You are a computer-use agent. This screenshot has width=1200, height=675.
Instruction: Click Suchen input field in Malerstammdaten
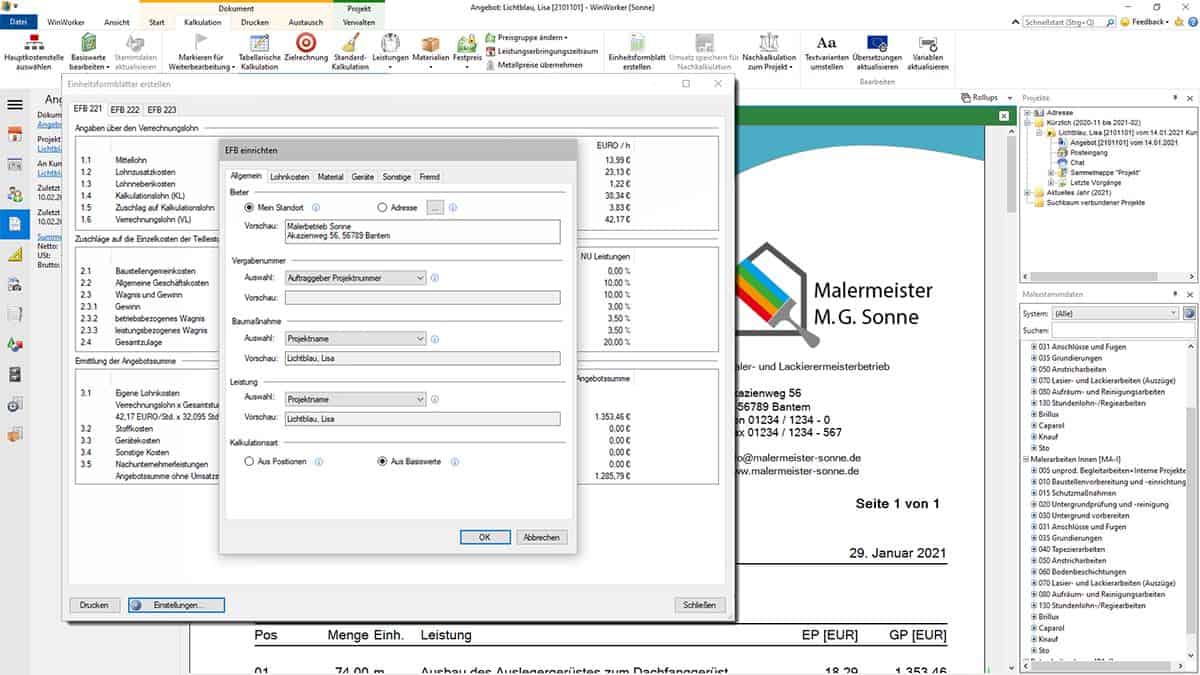(x=1124, y=330)
